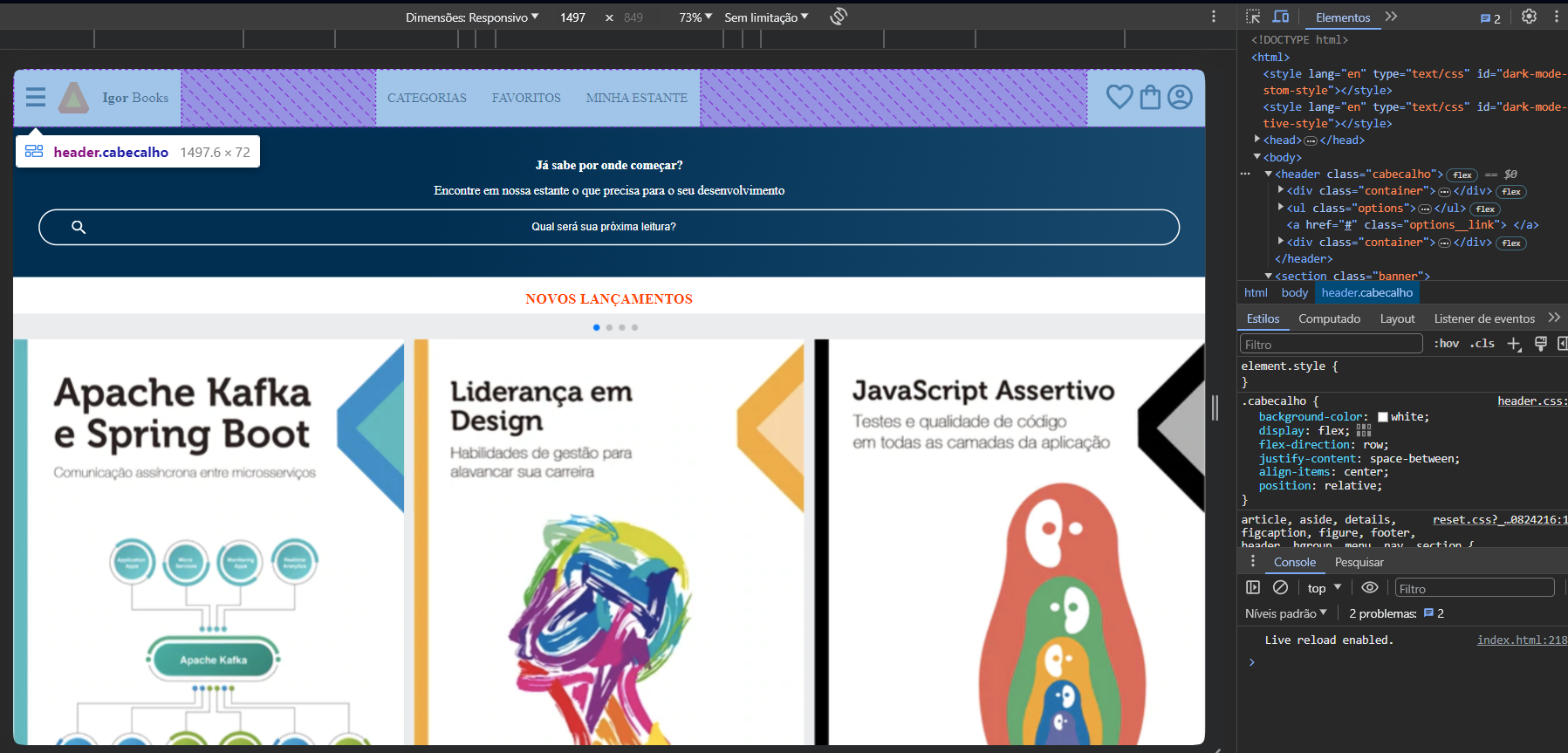
Task: Open the top execution context dropdown
Action: (1324, 588)
